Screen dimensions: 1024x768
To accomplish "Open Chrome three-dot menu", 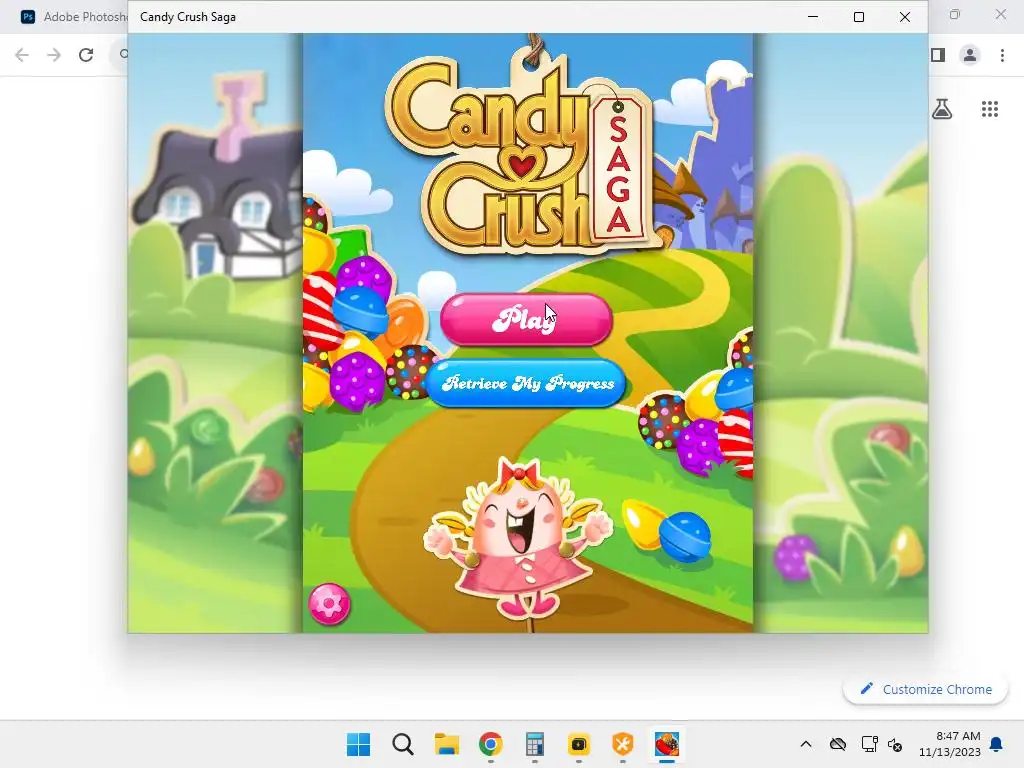I will click(1002, 55).
